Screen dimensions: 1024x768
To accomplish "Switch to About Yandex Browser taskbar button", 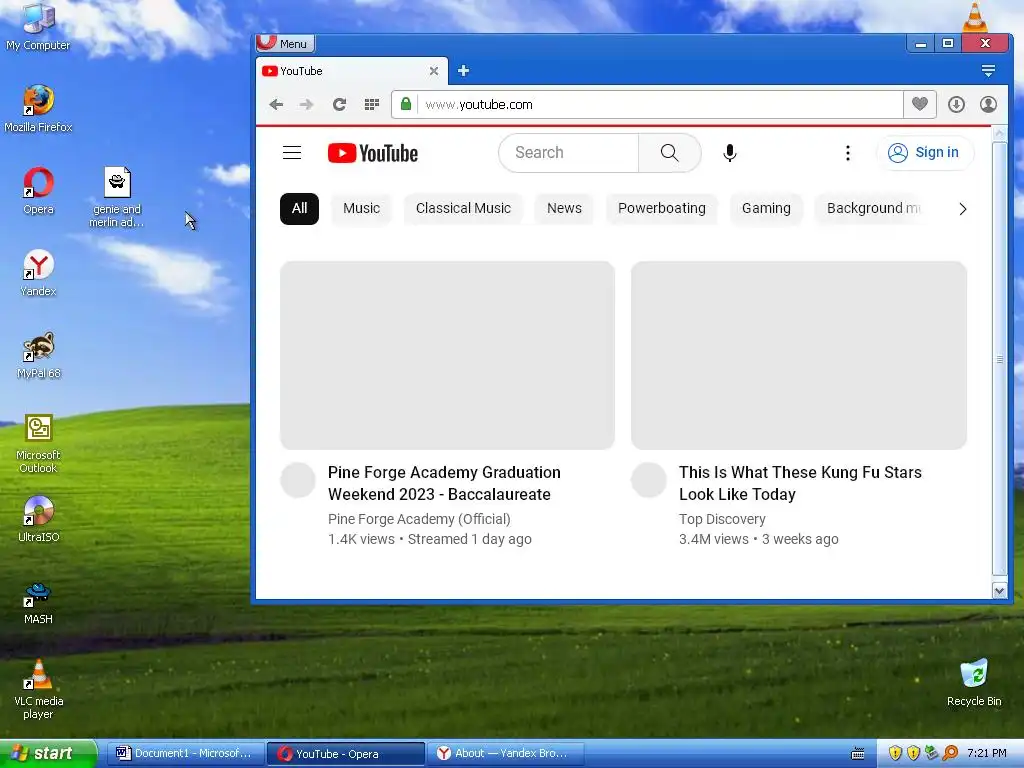I will click(505, 754).
